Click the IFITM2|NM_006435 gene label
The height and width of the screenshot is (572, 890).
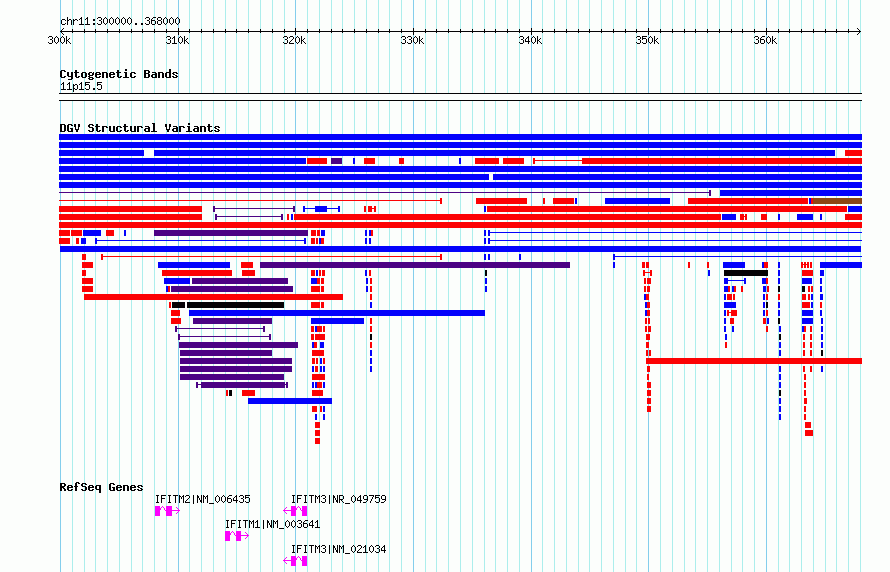pyautogui.click(x=203, y=499)
